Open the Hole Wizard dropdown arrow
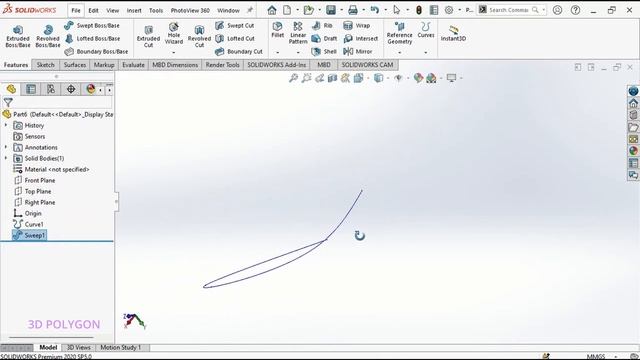 [x=173, y=52]
